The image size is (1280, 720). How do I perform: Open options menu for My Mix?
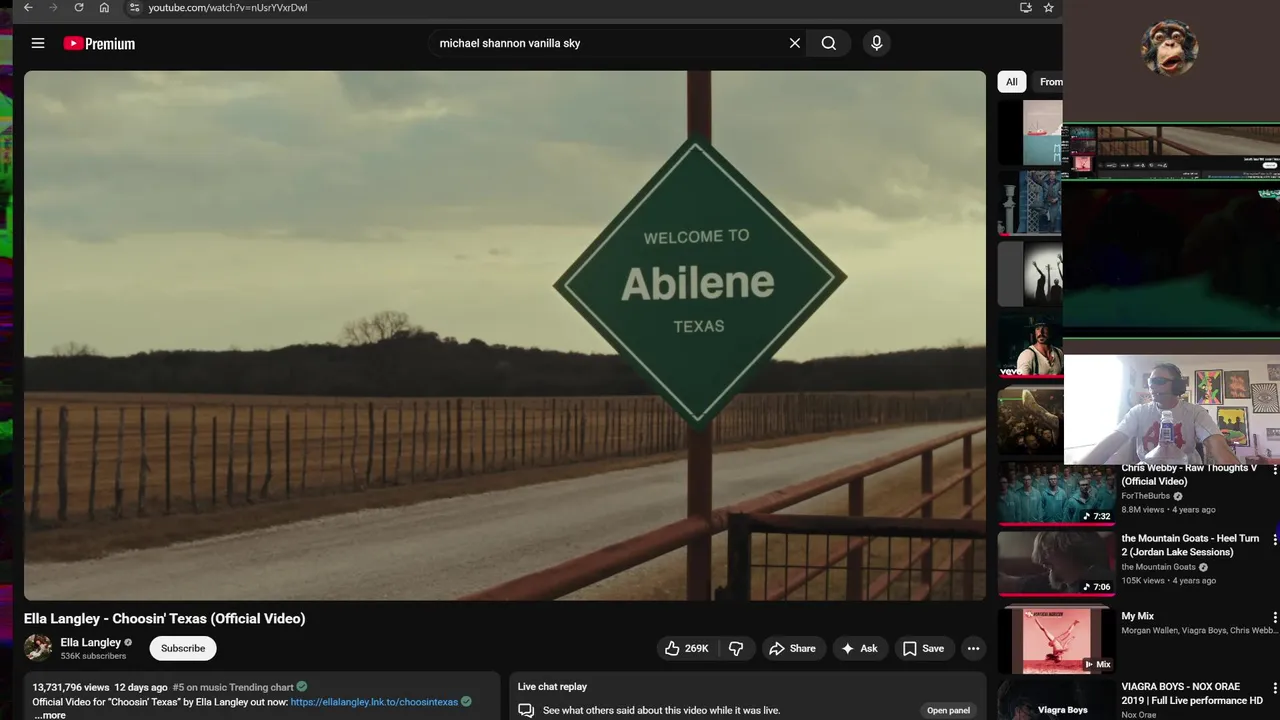tap(1274, 617)
